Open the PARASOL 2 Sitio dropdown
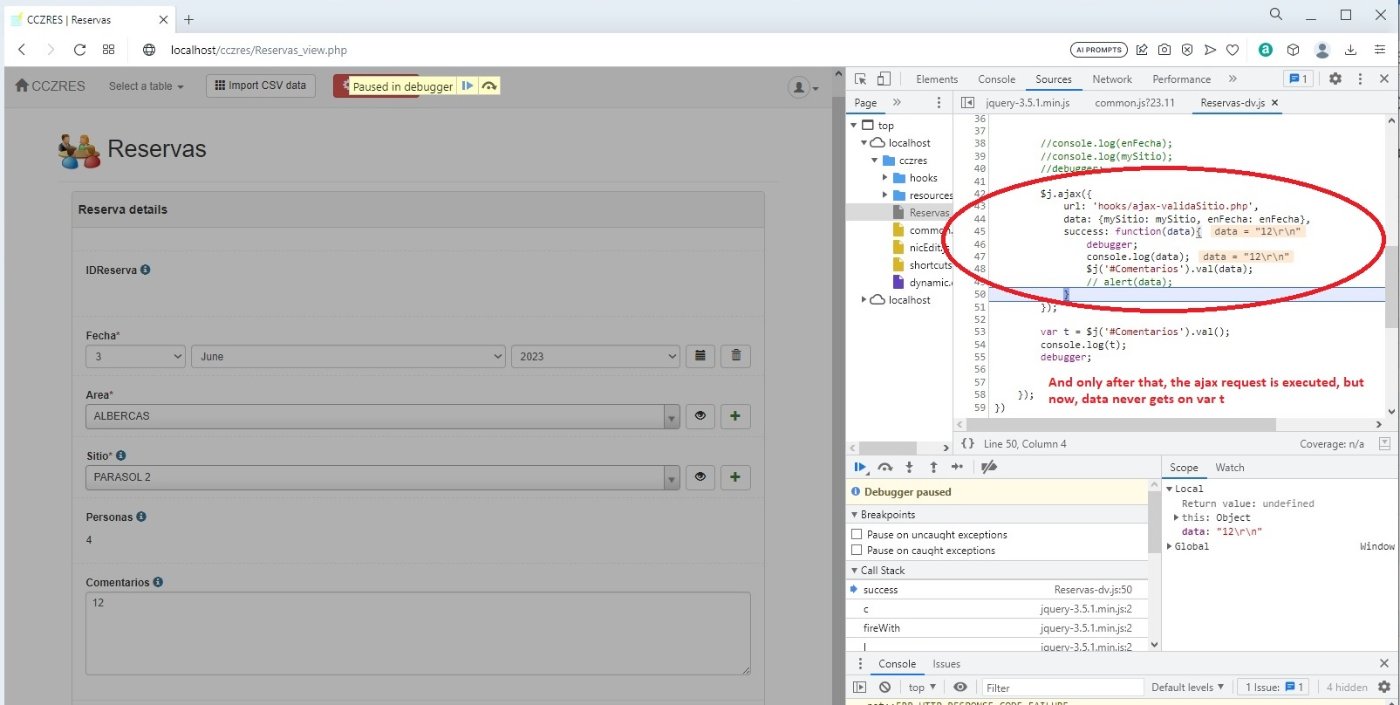The width and height of the screenshot is (1400, 705). 383,478
